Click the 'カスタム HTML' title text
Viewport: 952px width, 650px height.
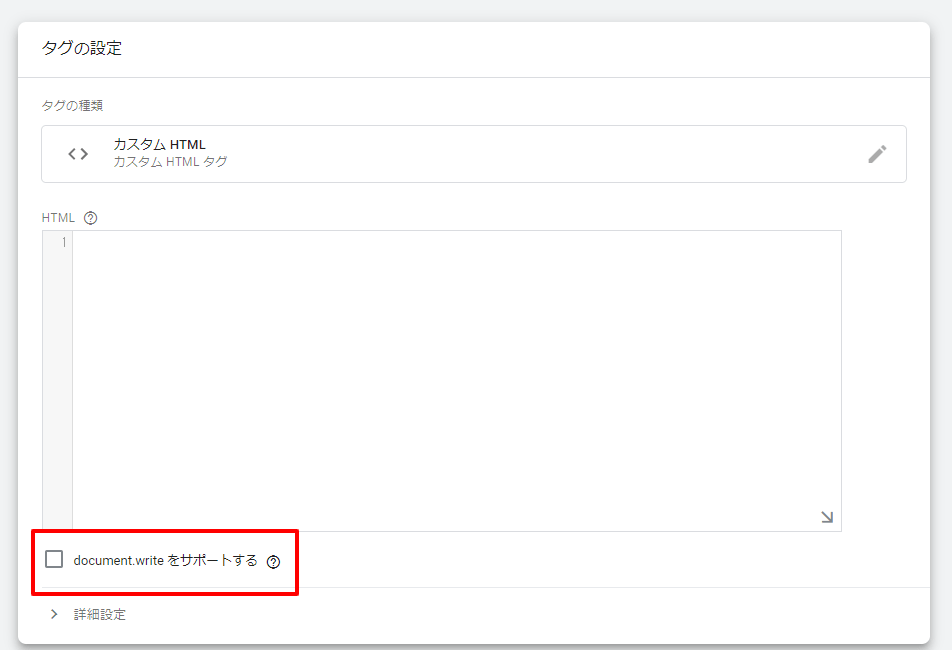point(159,145)
